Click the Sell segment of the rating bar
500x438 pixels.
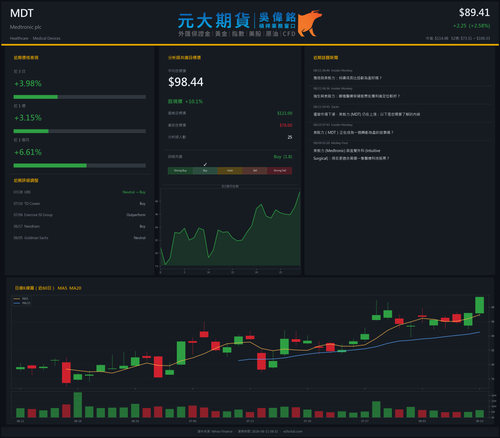tap(255, 171)
